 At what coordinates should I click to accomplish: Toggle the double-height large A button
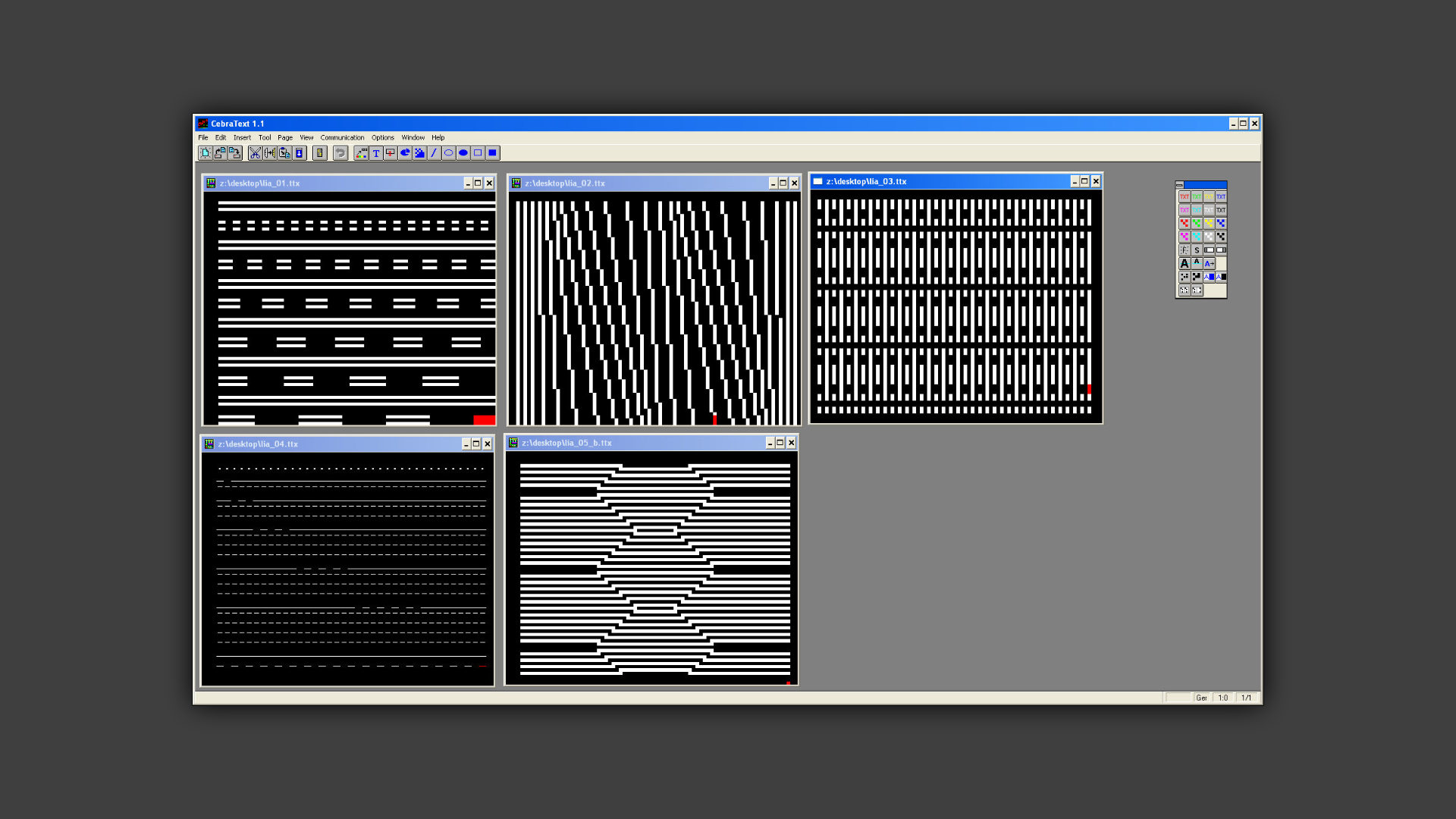point(1184,264)
